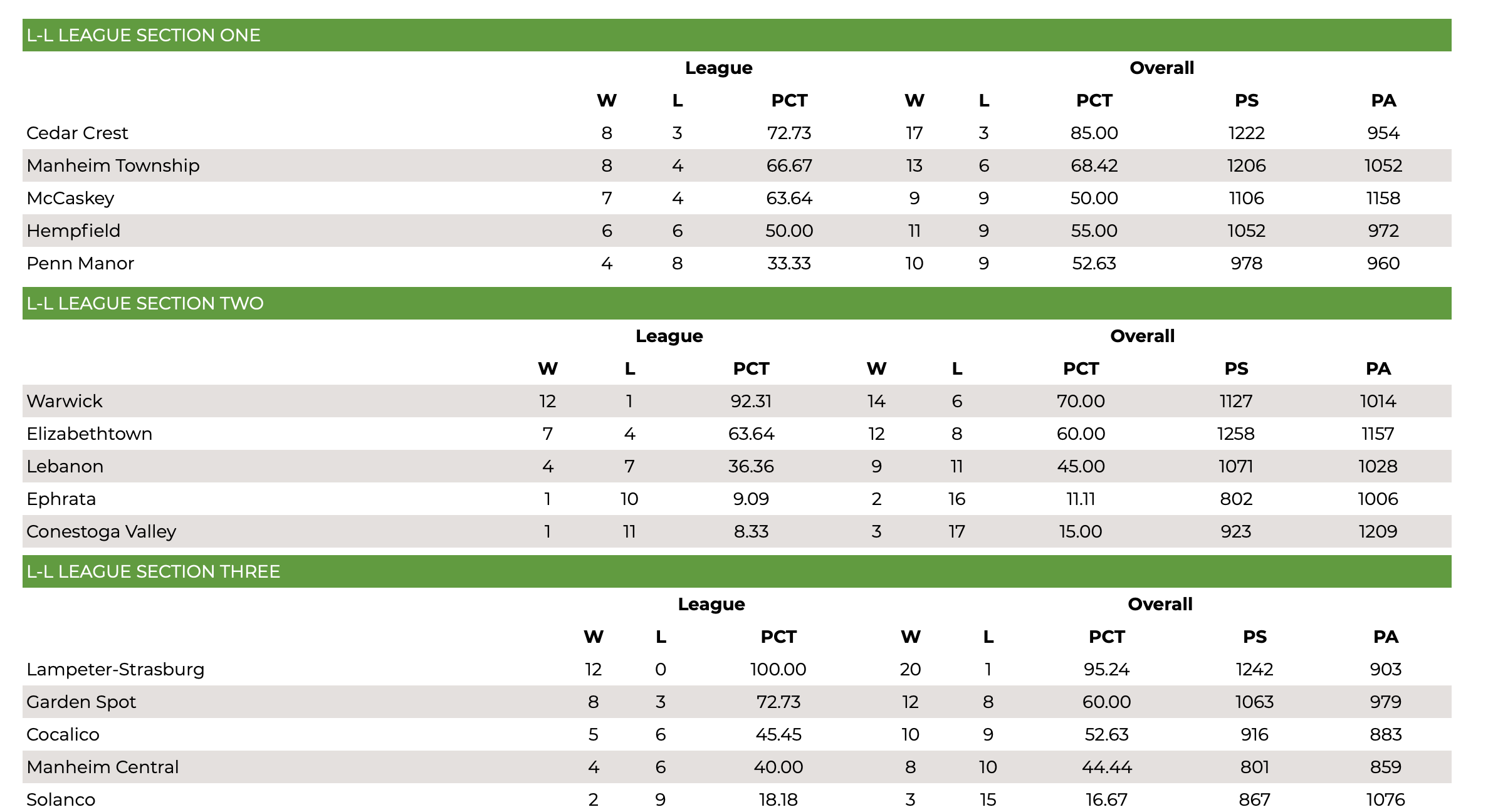Image resolution: width=1493 pixels, height=812 pixels.
Task: Click the Lebanon team row
Action: 736,466
